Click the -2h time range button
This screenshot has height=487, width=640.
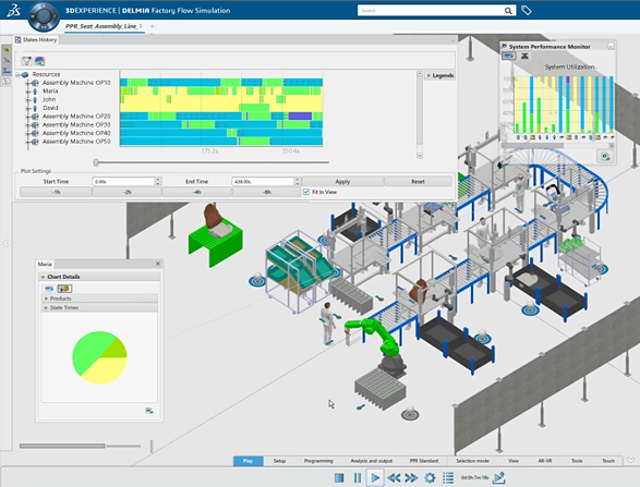tap(127, 192)
